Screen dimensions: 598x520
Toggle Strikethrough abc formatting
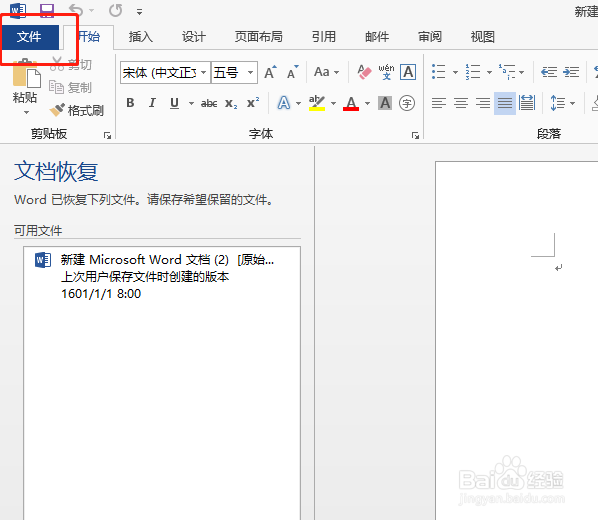[x=209, y=103]
